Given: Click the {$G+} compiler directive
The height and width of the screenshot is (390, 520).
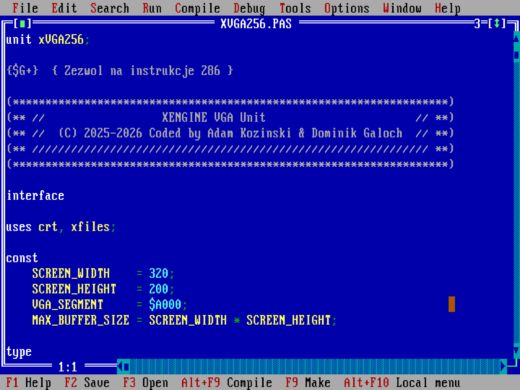Looking at the screenshot, I should [22, 71].
